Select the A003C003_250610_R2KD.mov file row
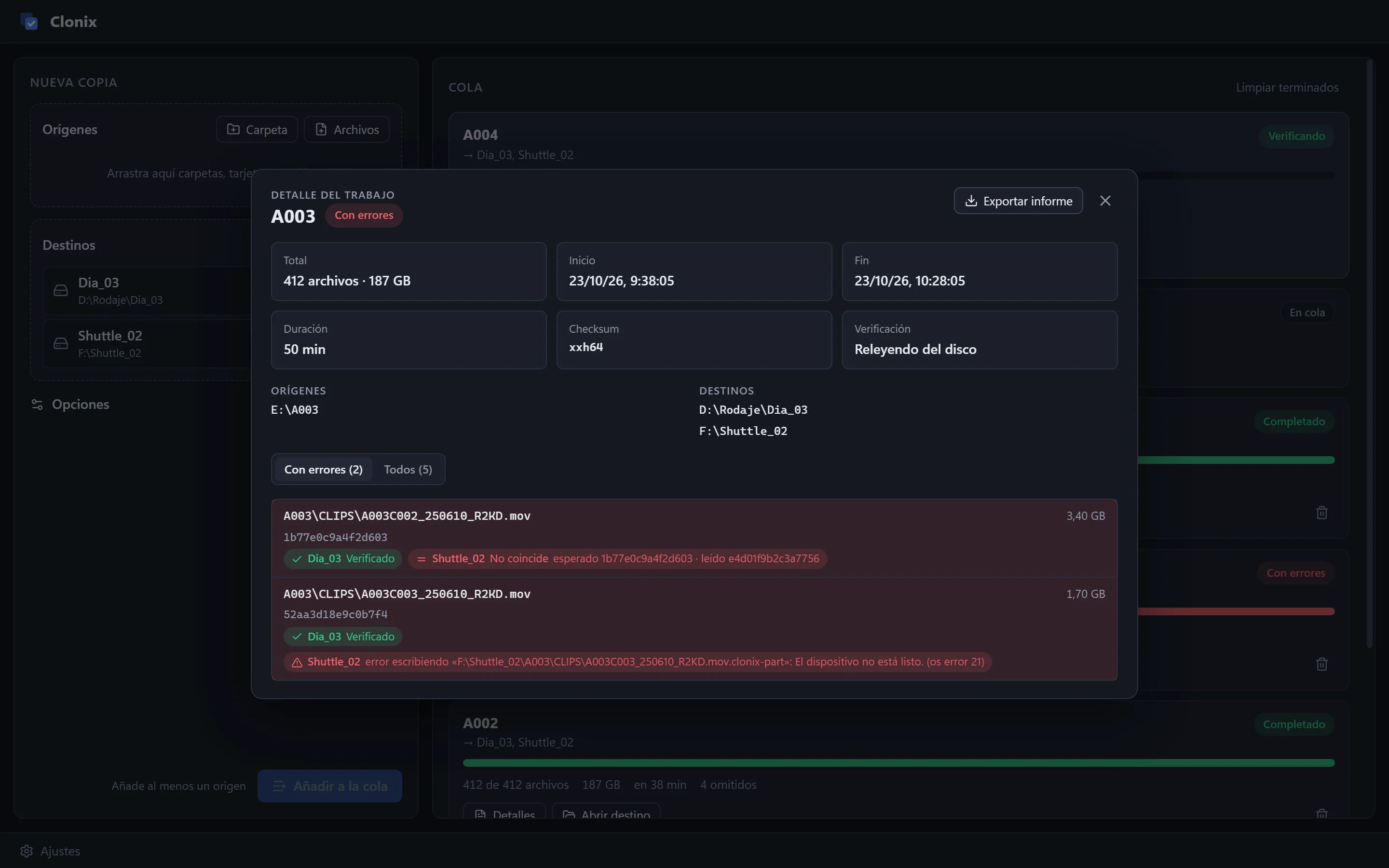This screenshot has width=1389, height=868. pyautogui.click(x=694, y=629)
